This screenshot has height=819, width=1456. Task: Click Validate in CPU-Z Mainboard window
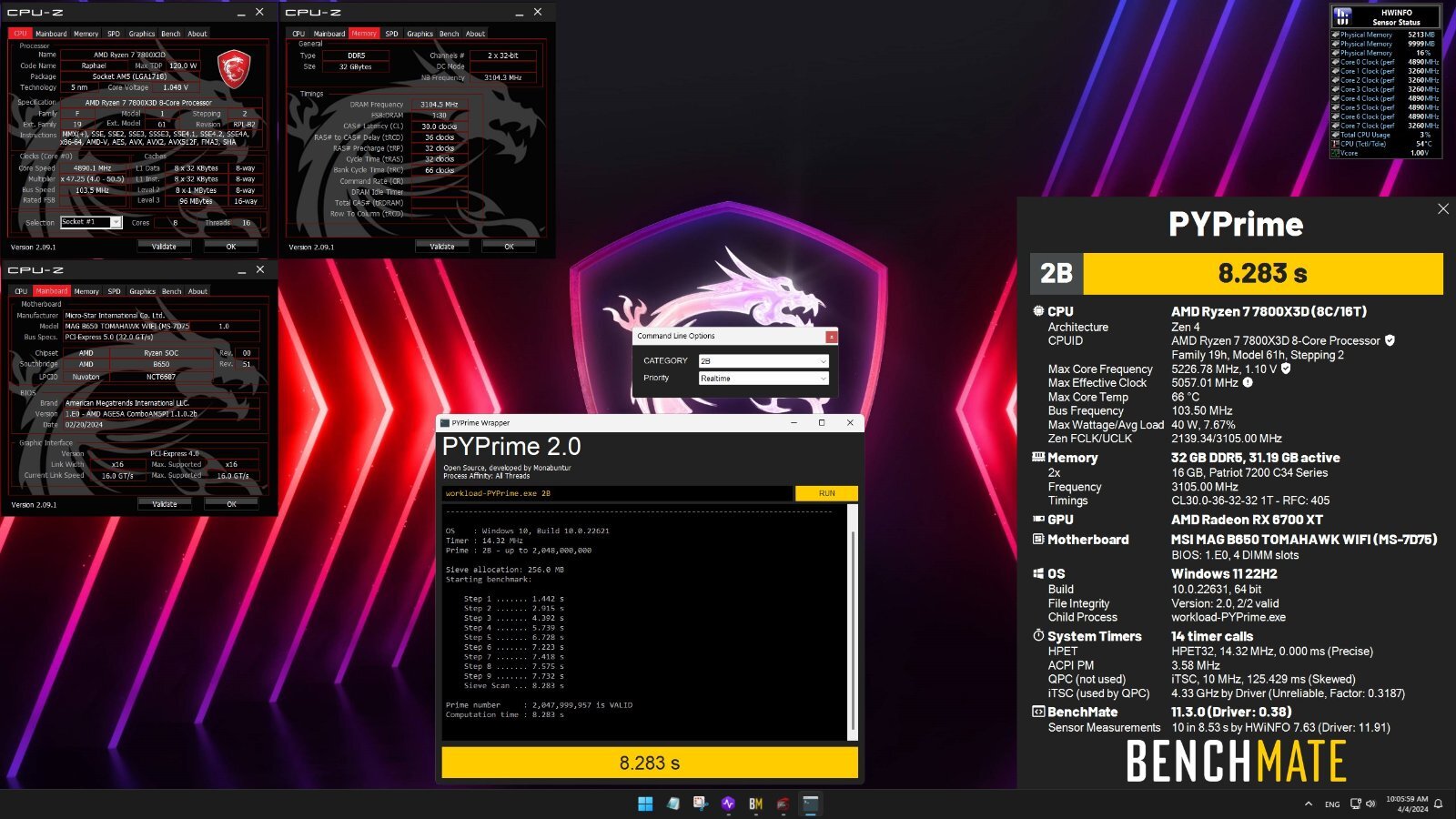pos(165,504)
